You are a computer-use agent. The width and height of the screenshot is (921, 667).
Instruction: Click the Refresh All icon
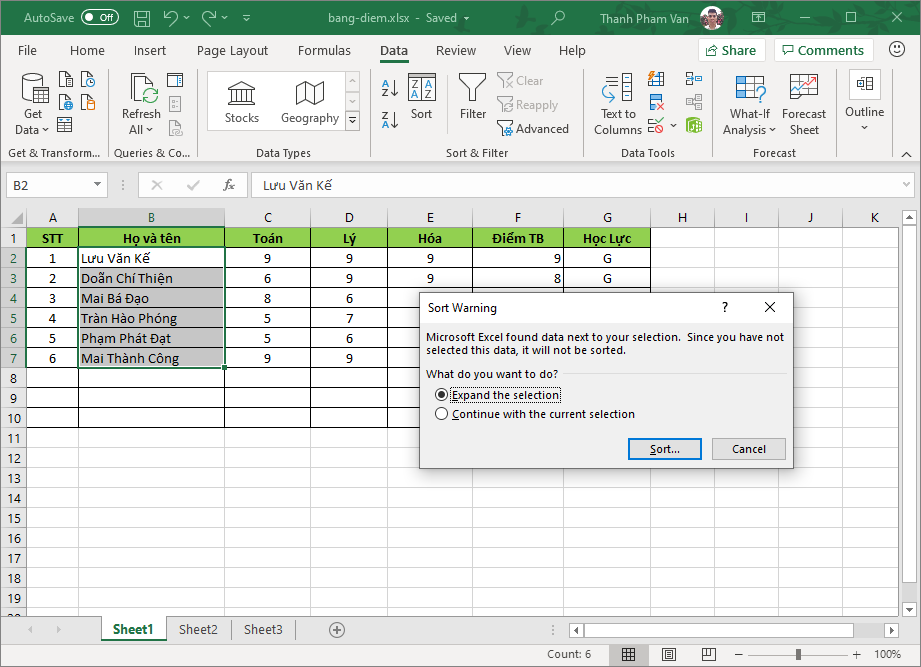point(141,105)
